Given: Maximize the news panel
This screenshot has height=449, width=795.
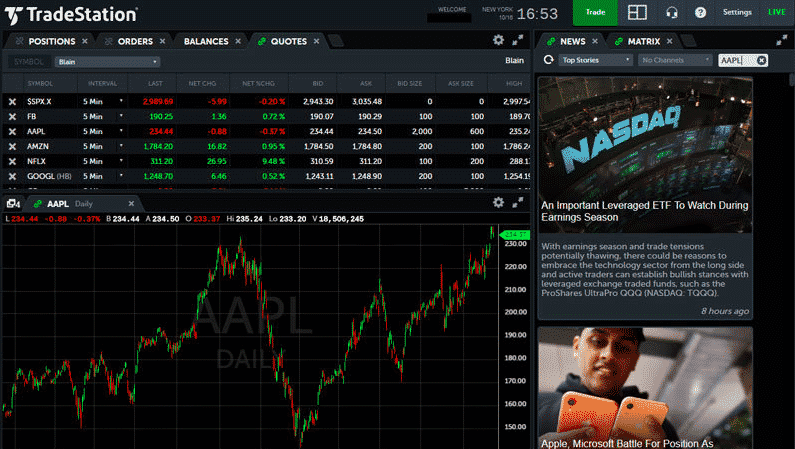Looking at the screenshot, I should [x=782, y=40].
